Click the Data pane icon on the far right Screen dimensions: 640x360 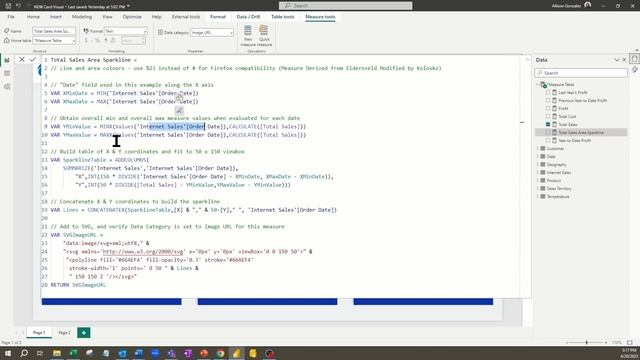point(634,59)
